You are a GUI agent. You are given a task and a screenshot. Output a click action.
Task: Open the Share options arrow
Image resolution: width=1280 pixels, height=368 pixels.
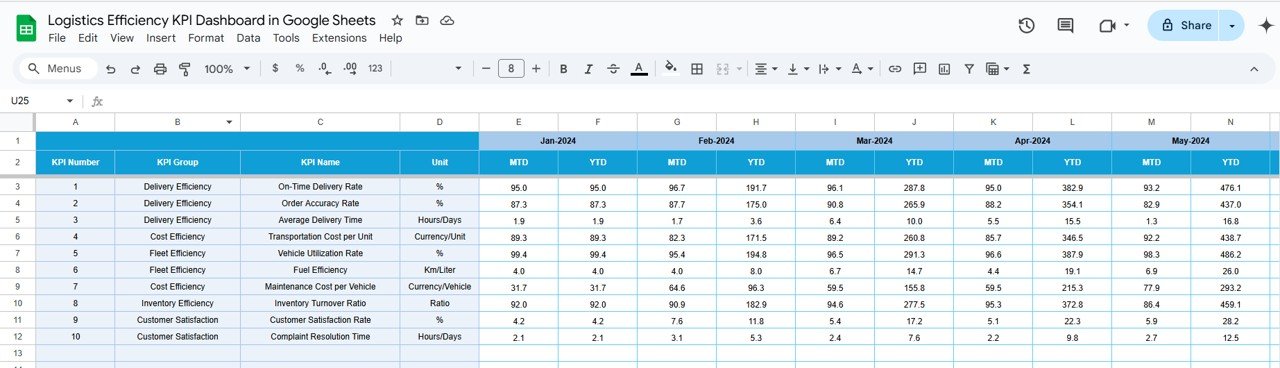[1232, 26]
